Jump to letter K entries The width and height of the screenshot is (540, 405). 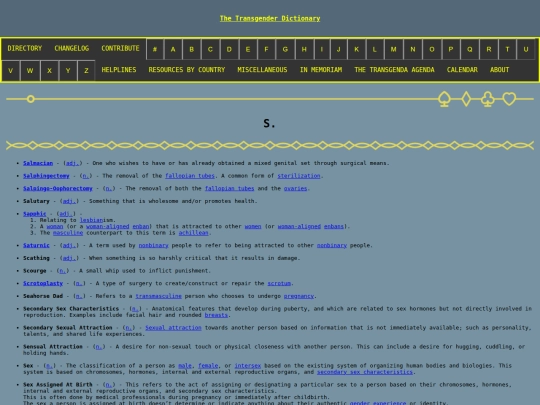click(x=356, y=49)
